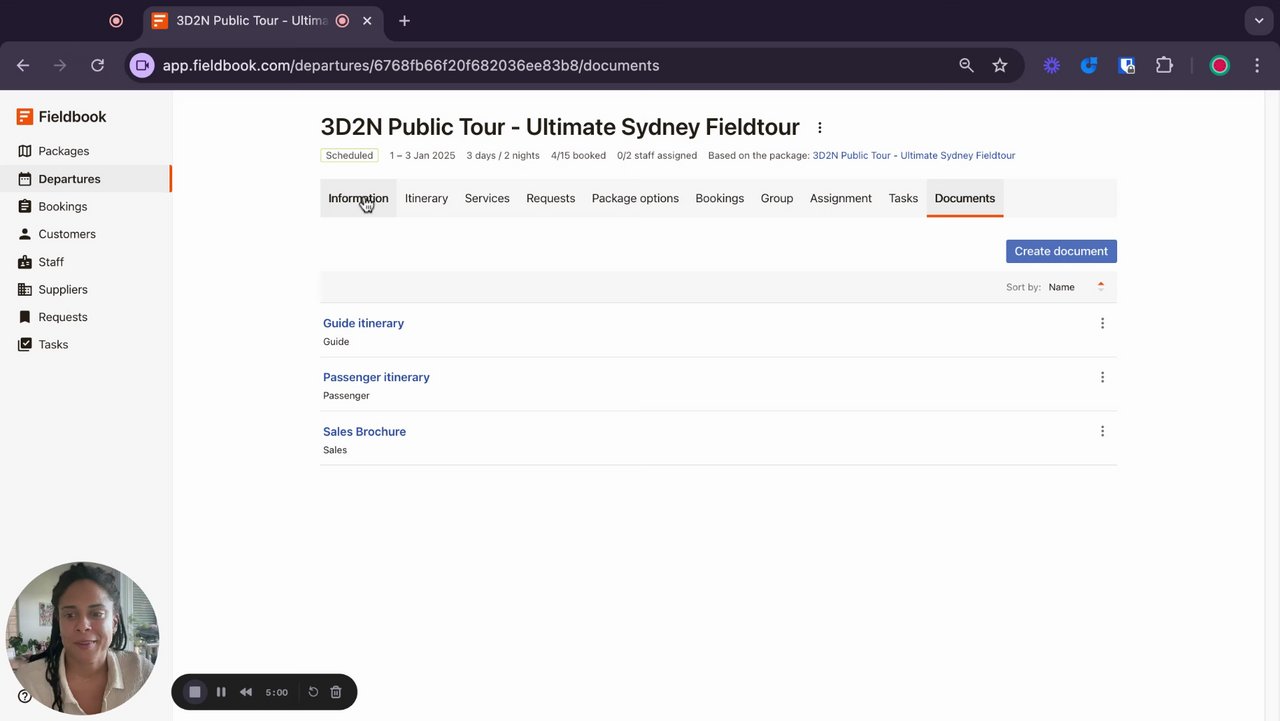Bookmark this page with the star icon

tap(1000, 65)
